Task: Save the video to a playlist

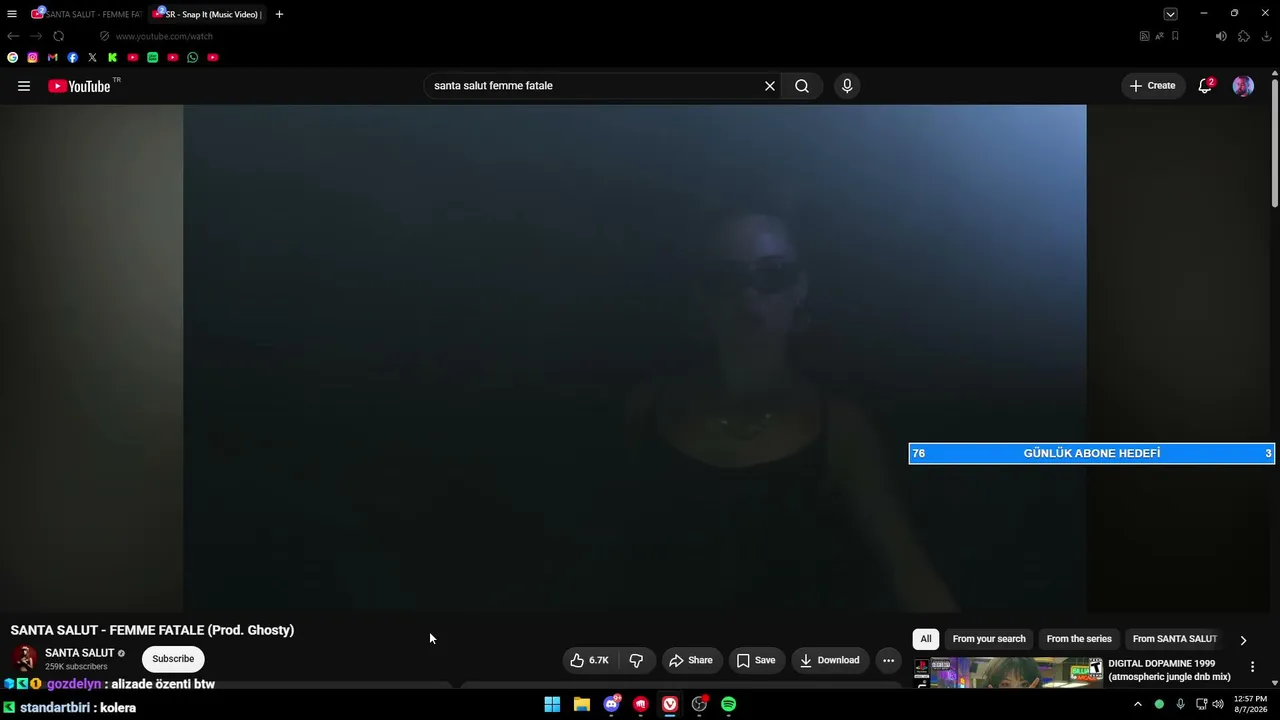Action: [x=756, y=660]
